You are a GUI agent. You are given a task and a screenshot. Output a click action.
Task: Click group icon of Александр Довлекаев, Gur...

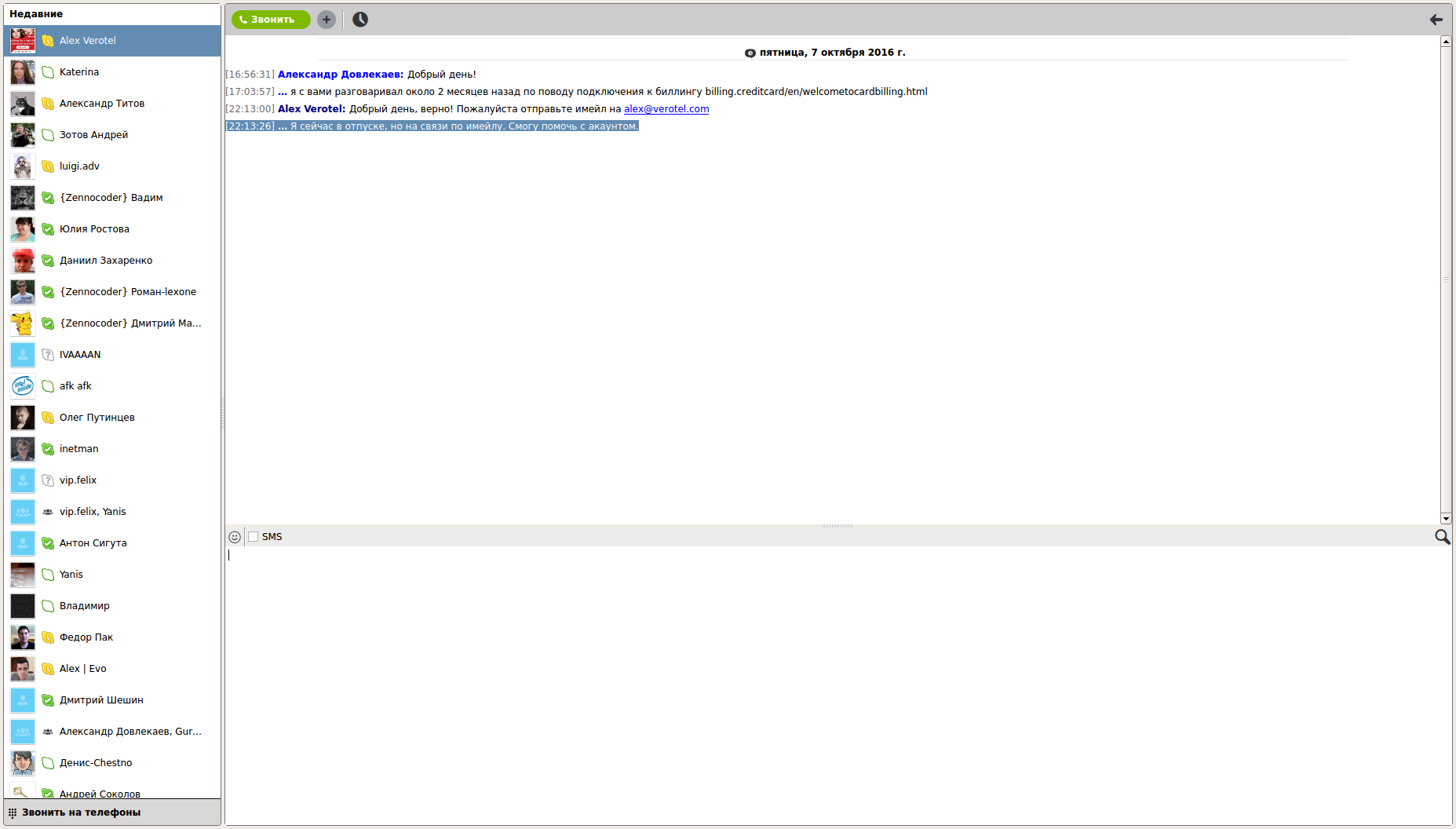point(48,732)
